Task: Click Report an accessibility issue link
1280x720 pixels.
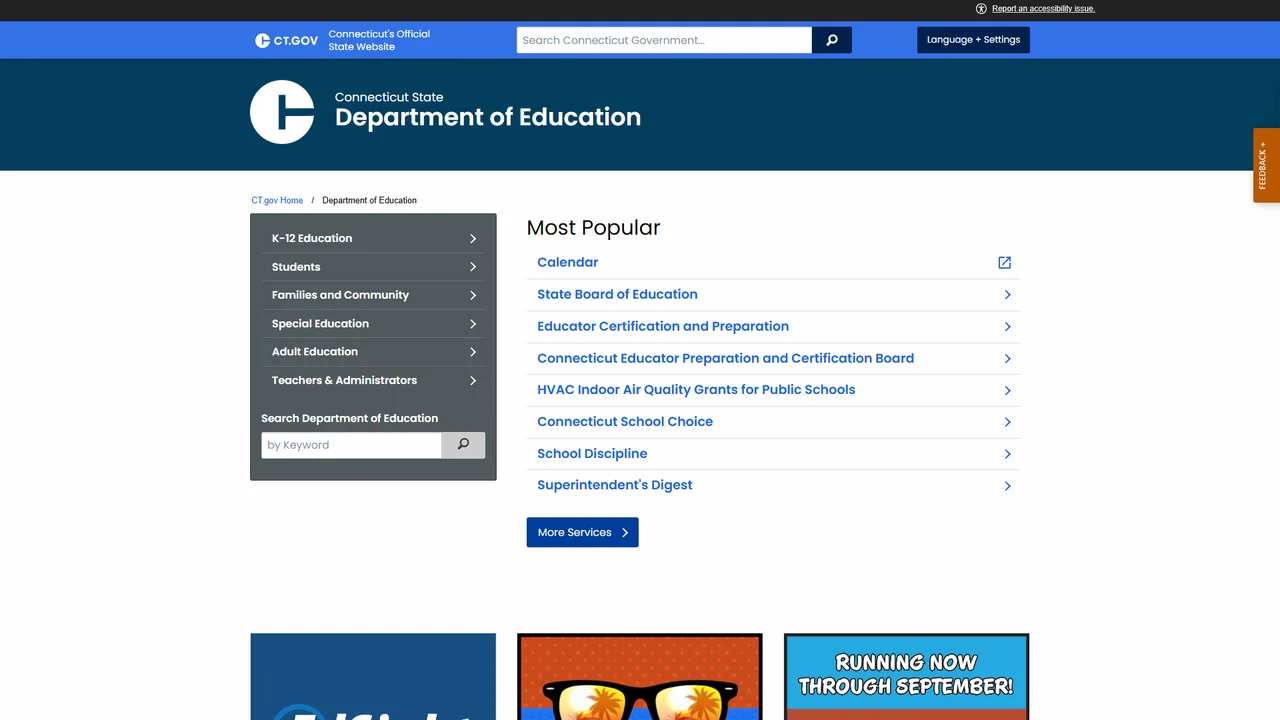Action: tap(1043, 9)
